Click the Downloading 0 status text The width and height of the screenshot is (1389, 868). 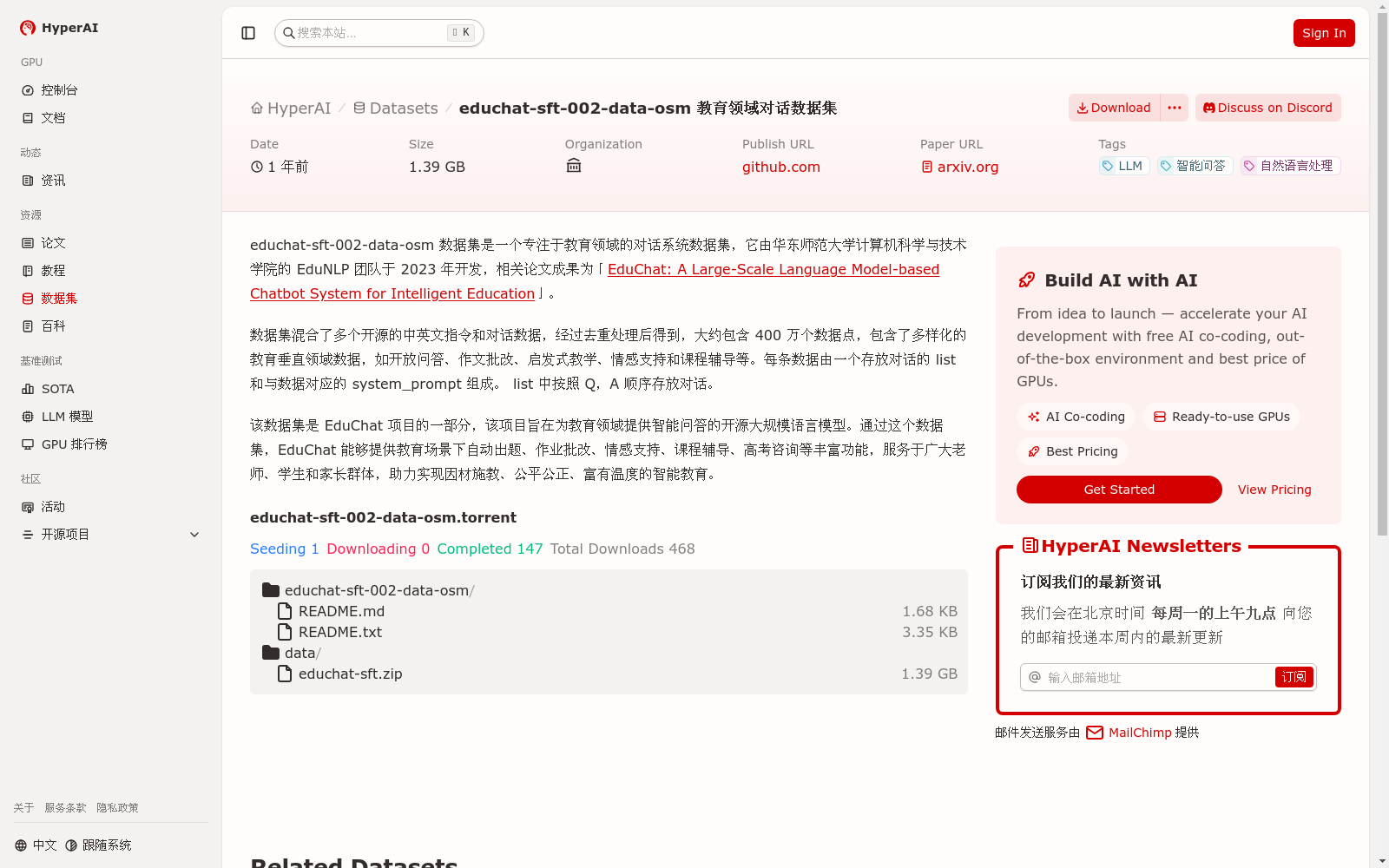379,549
